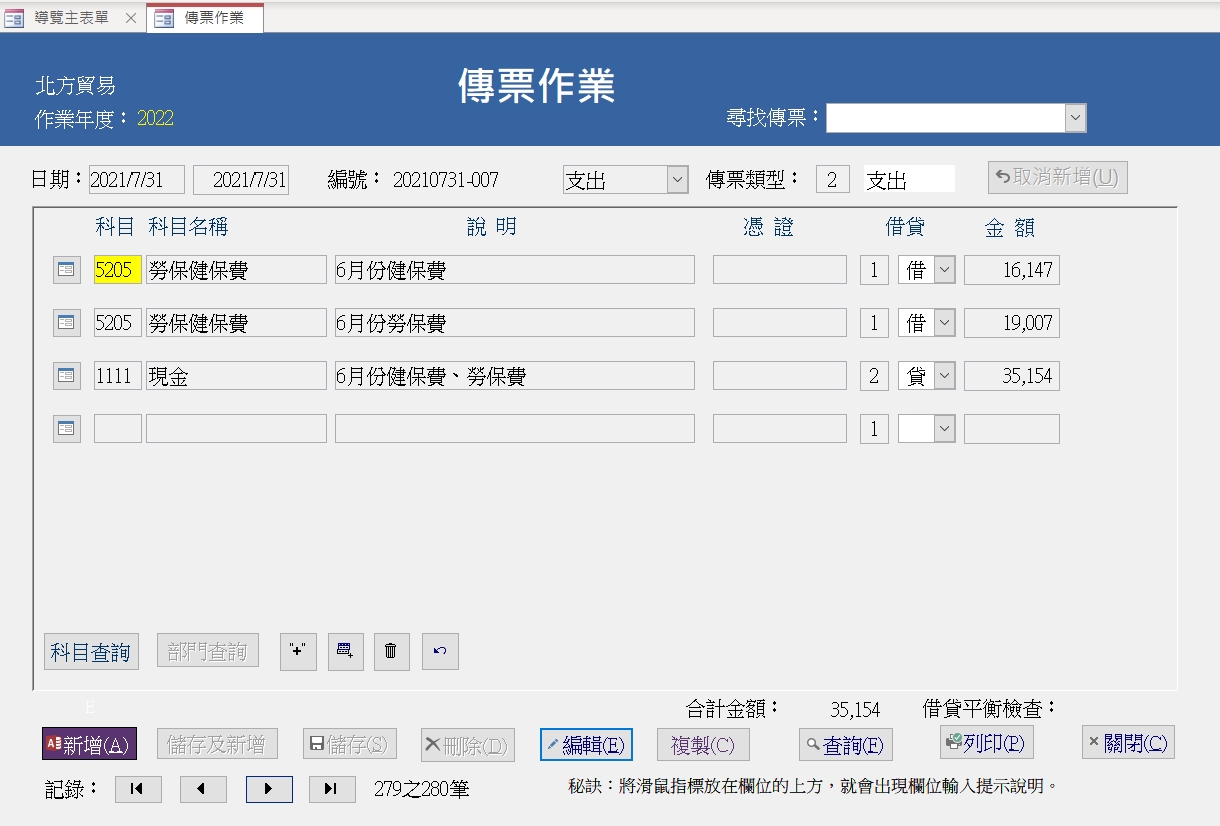Expand the 尋找傳票 combo box
Image resolution: width=1220 pixels, height=826 pixels.
tap(1075, 118)
